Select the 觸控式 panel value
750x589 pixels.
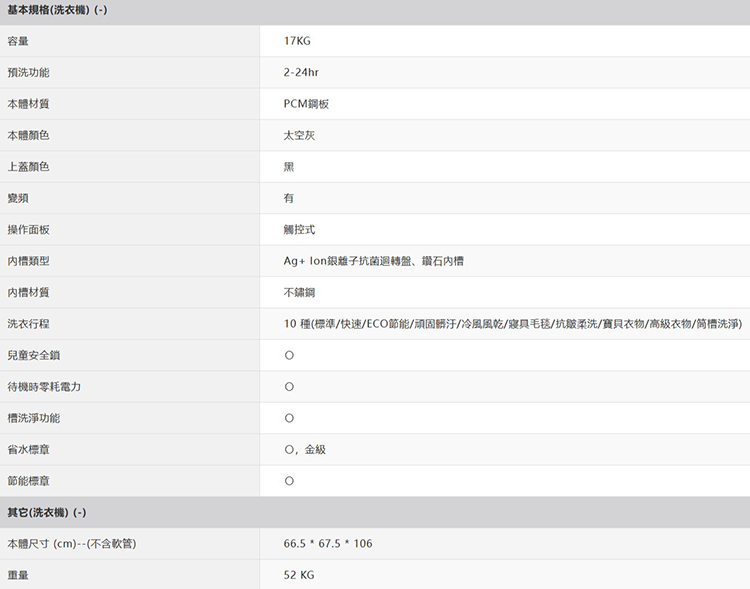point(300,230)
